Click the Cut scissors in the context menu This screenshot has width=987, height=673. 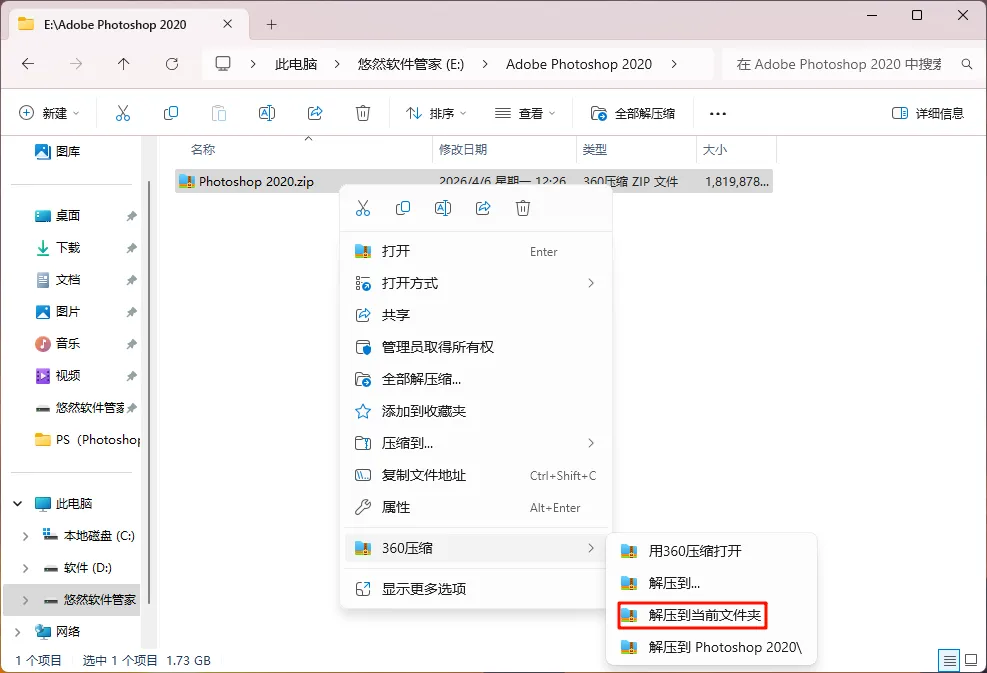[363, 208]
